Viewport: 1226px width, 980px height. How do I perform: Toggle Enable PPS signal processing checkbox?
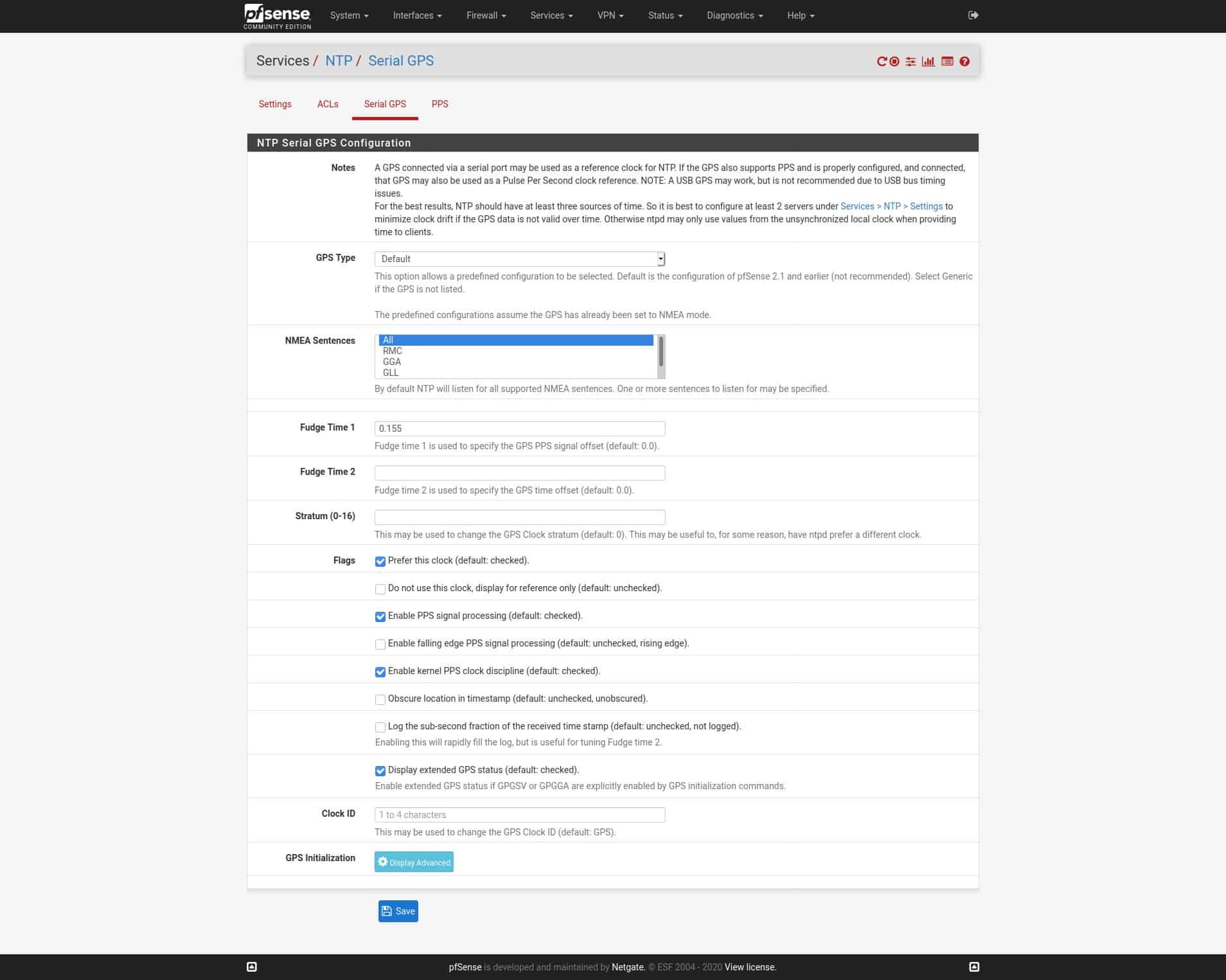point(380,617)
